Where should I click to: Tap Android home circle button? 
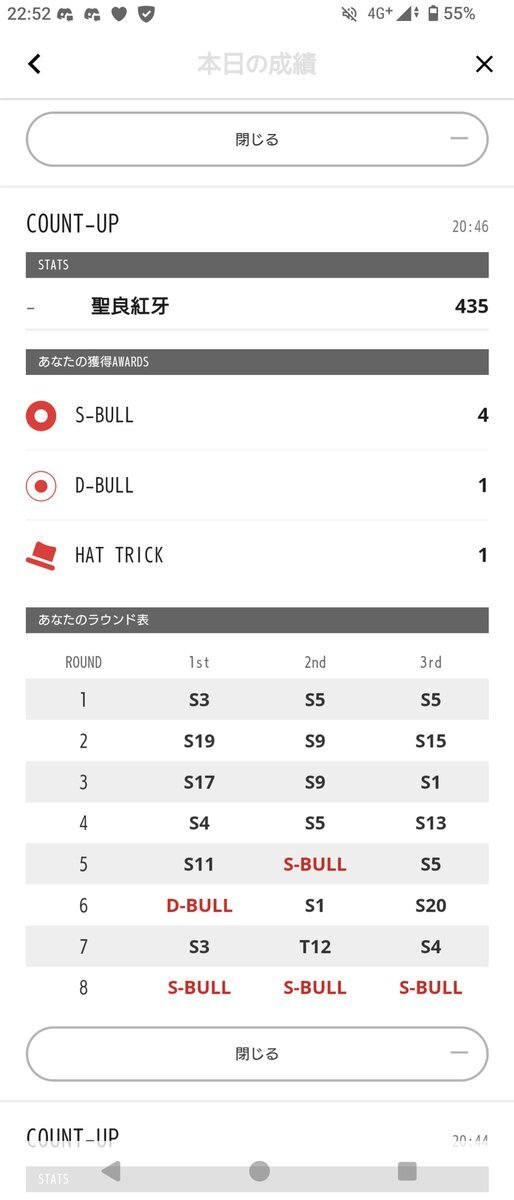coord(260,1171)
